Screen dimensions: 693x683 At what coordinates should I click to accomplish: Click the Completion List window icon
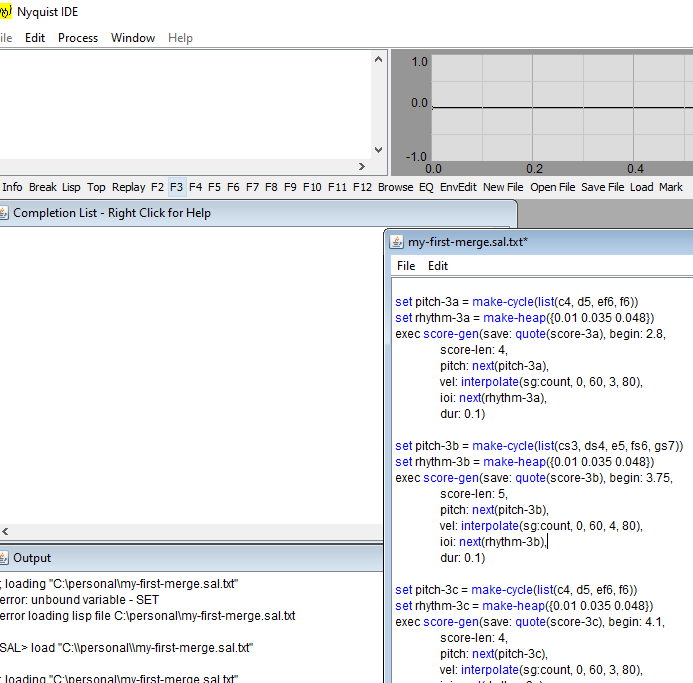point(4,213)
